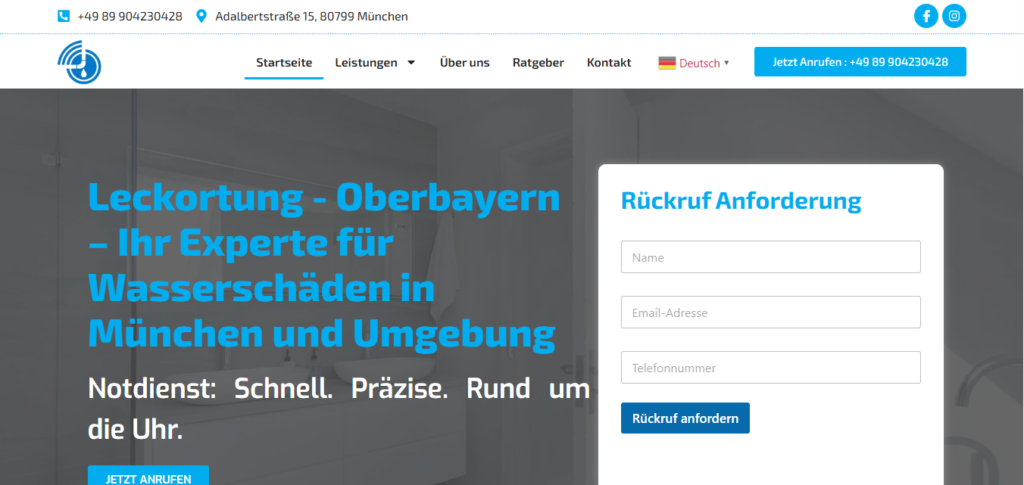Open the Instagram profile icon
The width and height of the screenshot is (1024, 485).
[x=954, y=16]
